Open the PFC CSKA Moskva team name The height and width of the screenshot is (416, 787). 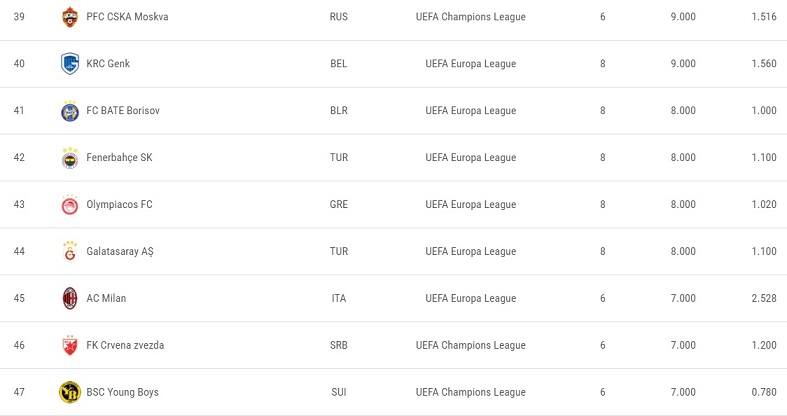click(x=127, y=17)
